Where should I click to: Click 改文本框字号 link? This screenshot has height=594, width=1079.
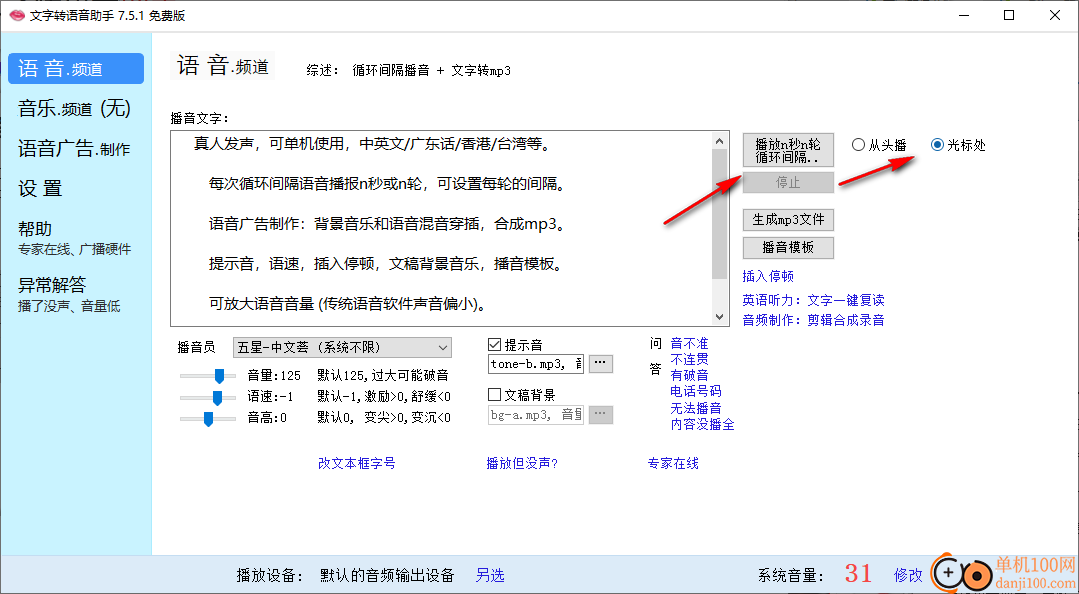coord(356,463)
